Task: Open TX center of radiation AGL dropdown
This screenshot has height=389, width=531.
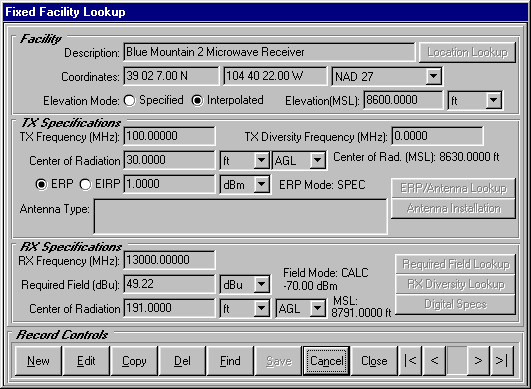Action: 317,160
